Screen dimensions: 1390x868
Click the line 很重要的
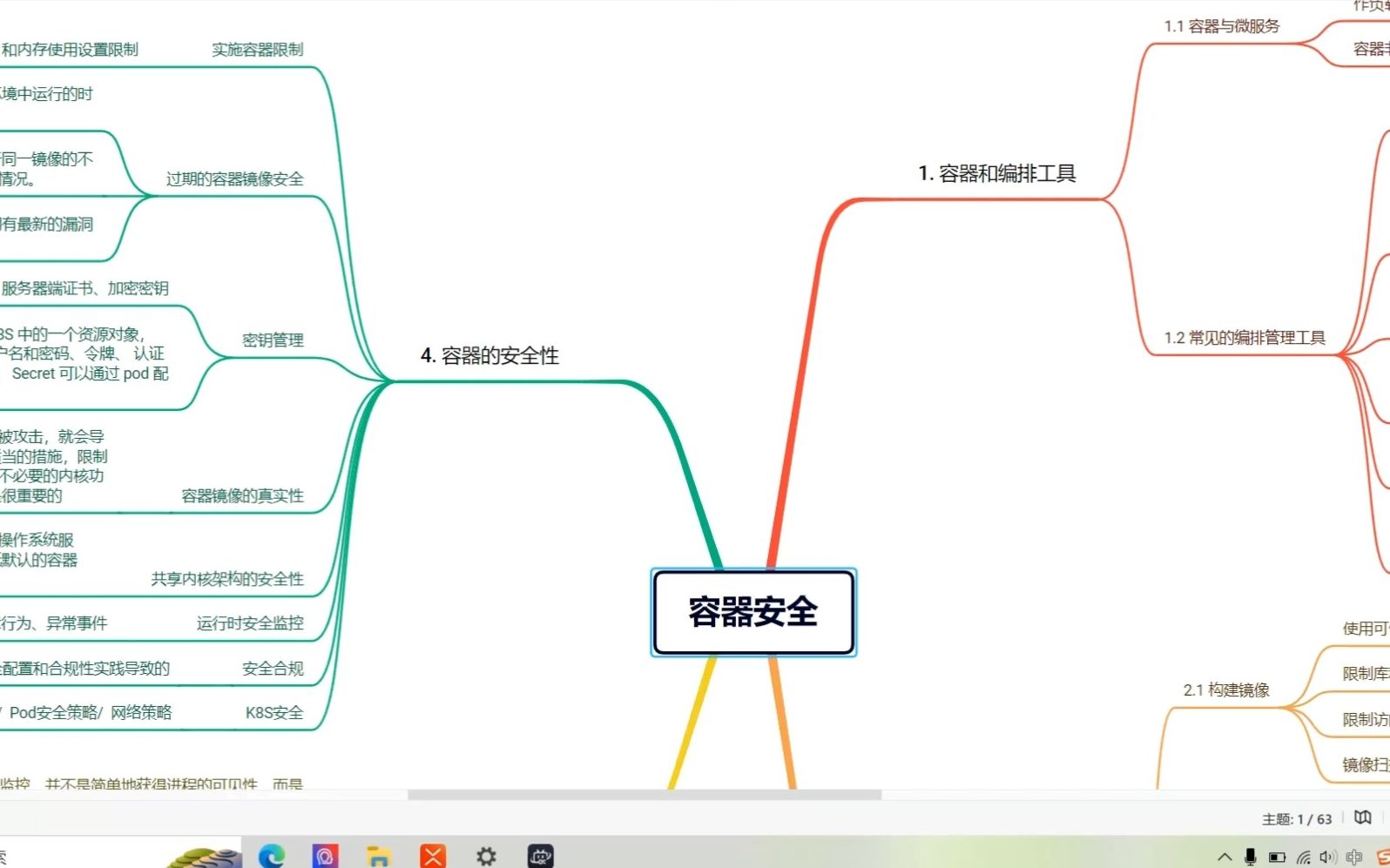click(31, 496)
